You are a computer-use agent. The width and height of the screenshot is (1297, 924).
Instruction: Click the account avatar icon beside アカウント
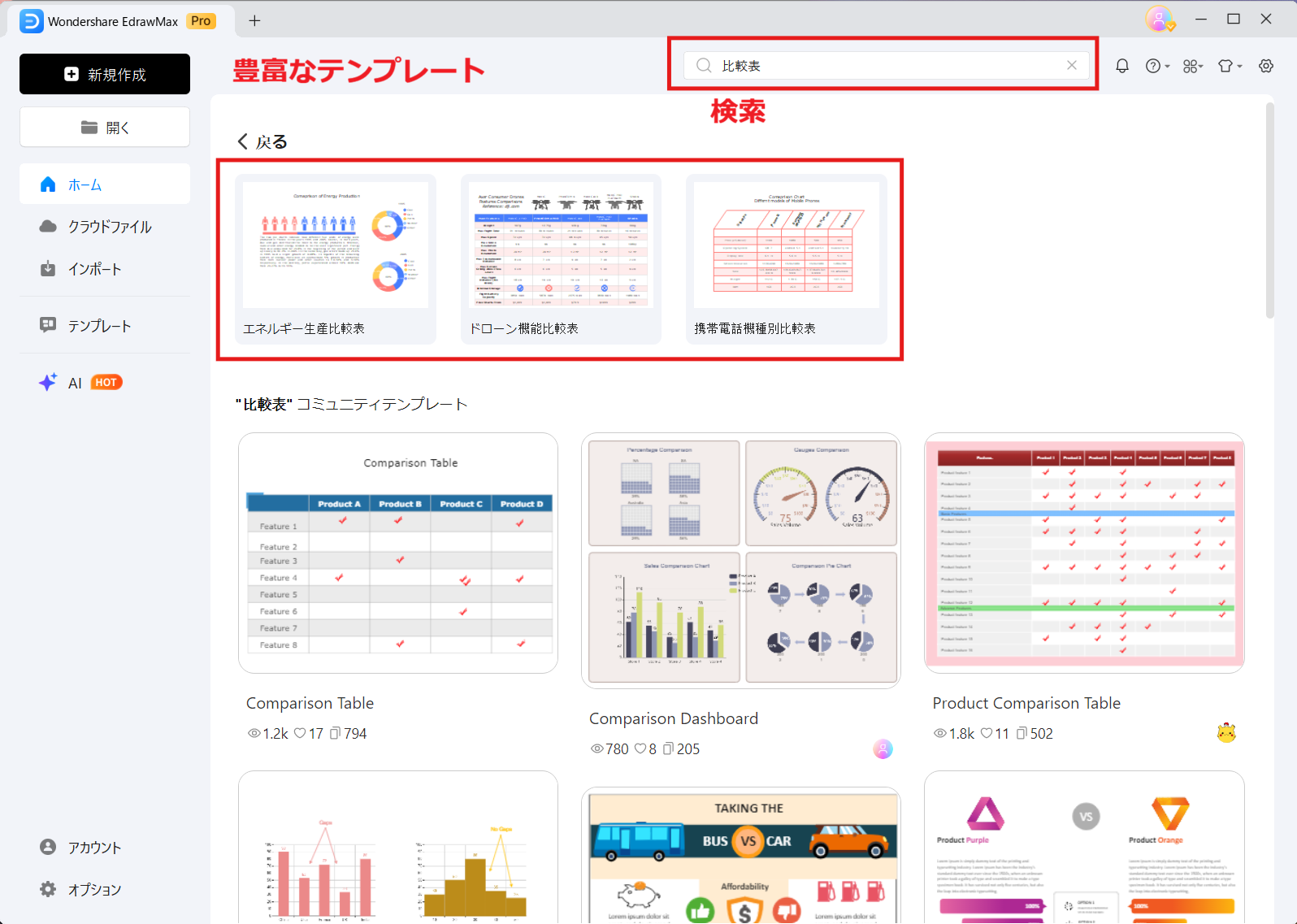48,847
